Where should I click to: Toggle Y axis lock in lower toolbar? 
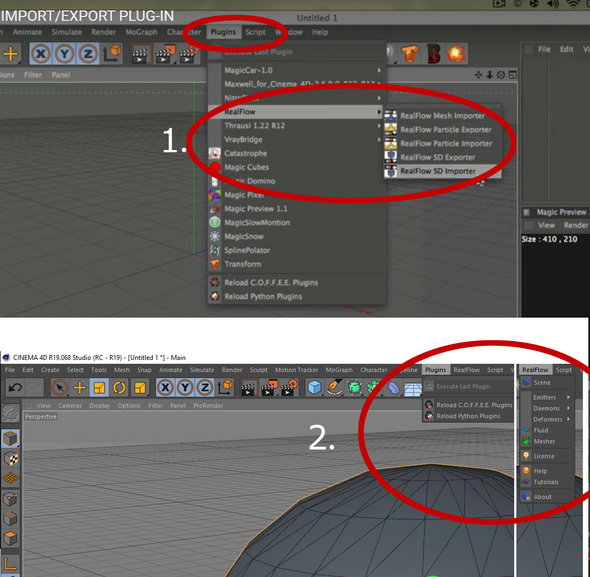coord(185,387)
